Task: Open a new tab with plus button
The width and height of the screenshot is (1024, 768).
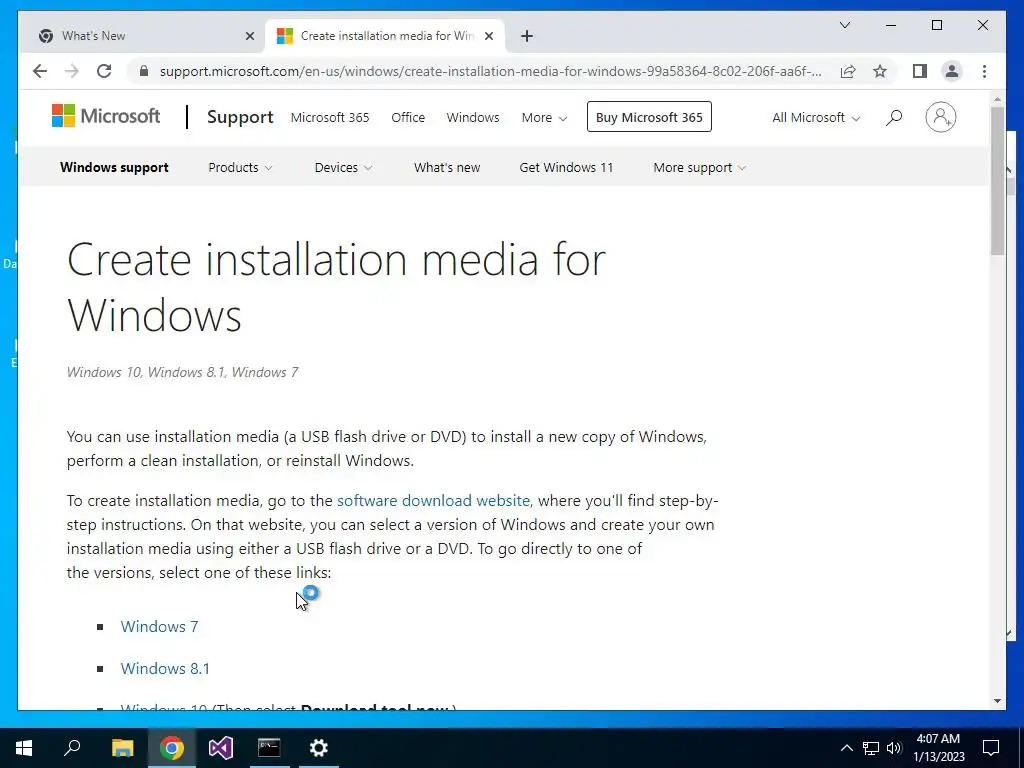Action: tap(527, 36)
